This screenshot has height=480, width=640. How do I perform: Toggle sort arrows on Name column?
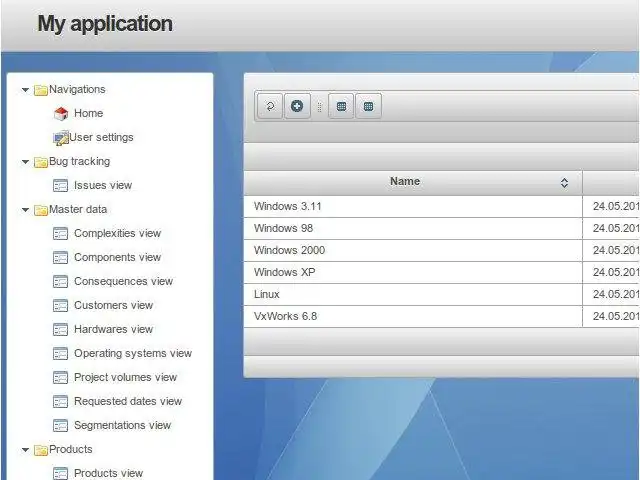(564, 183)
